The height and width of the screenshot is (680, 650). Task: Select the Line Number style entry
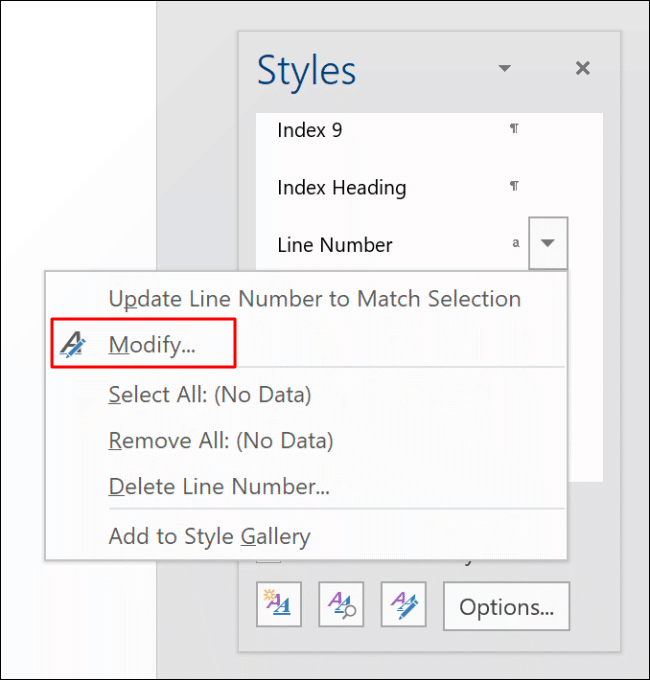pos(334,244)
